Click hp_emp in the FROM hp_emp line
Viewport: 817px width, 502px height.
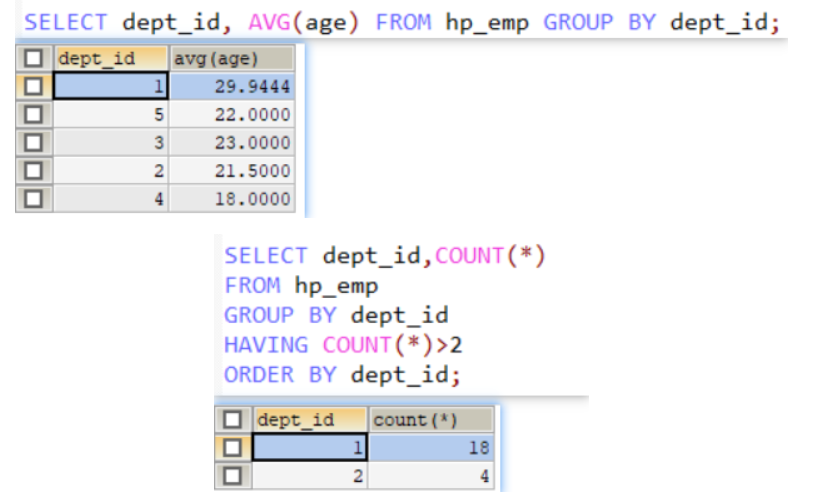point(336,286)
